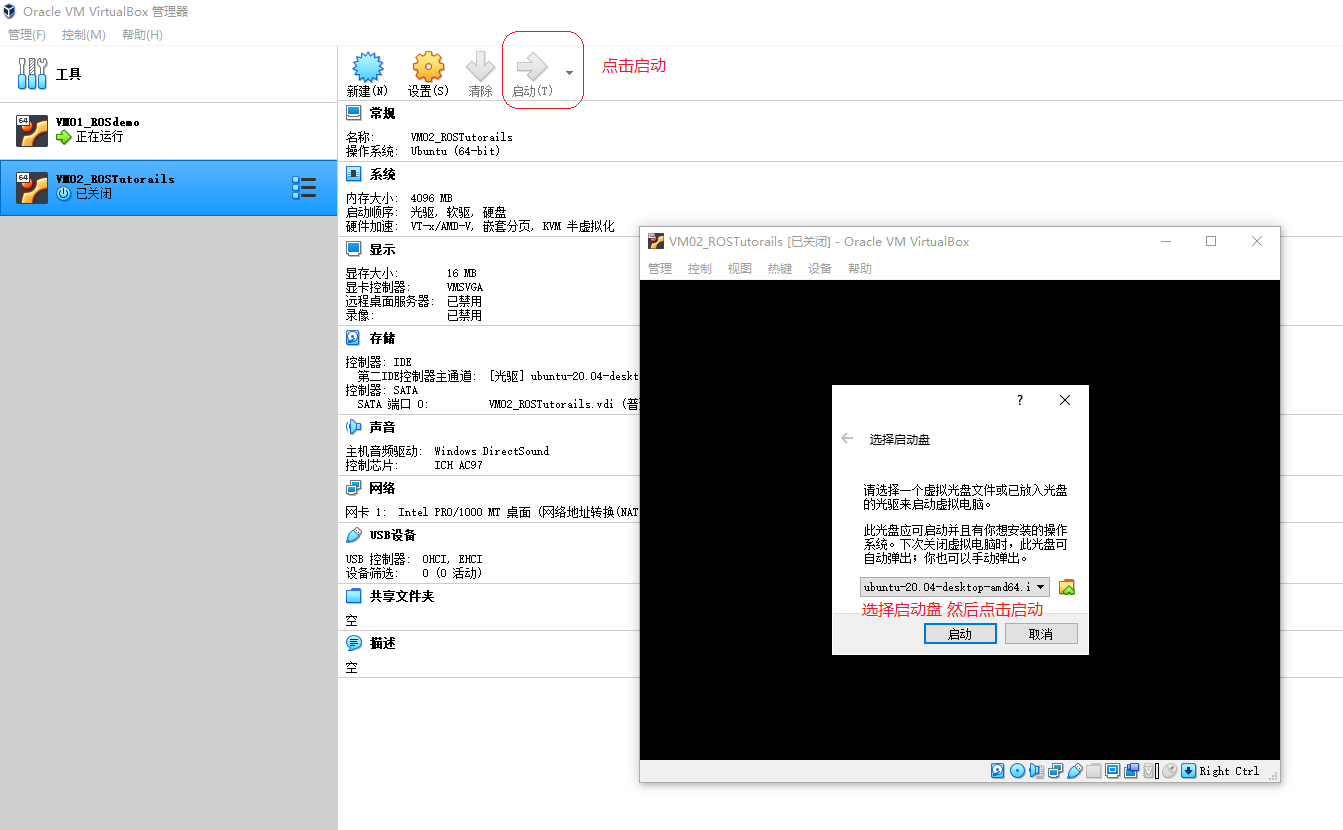Screen dimensions: 1343x830
Task: Click the optical disc icon in VM status bar
Action: pos(1017,770)
